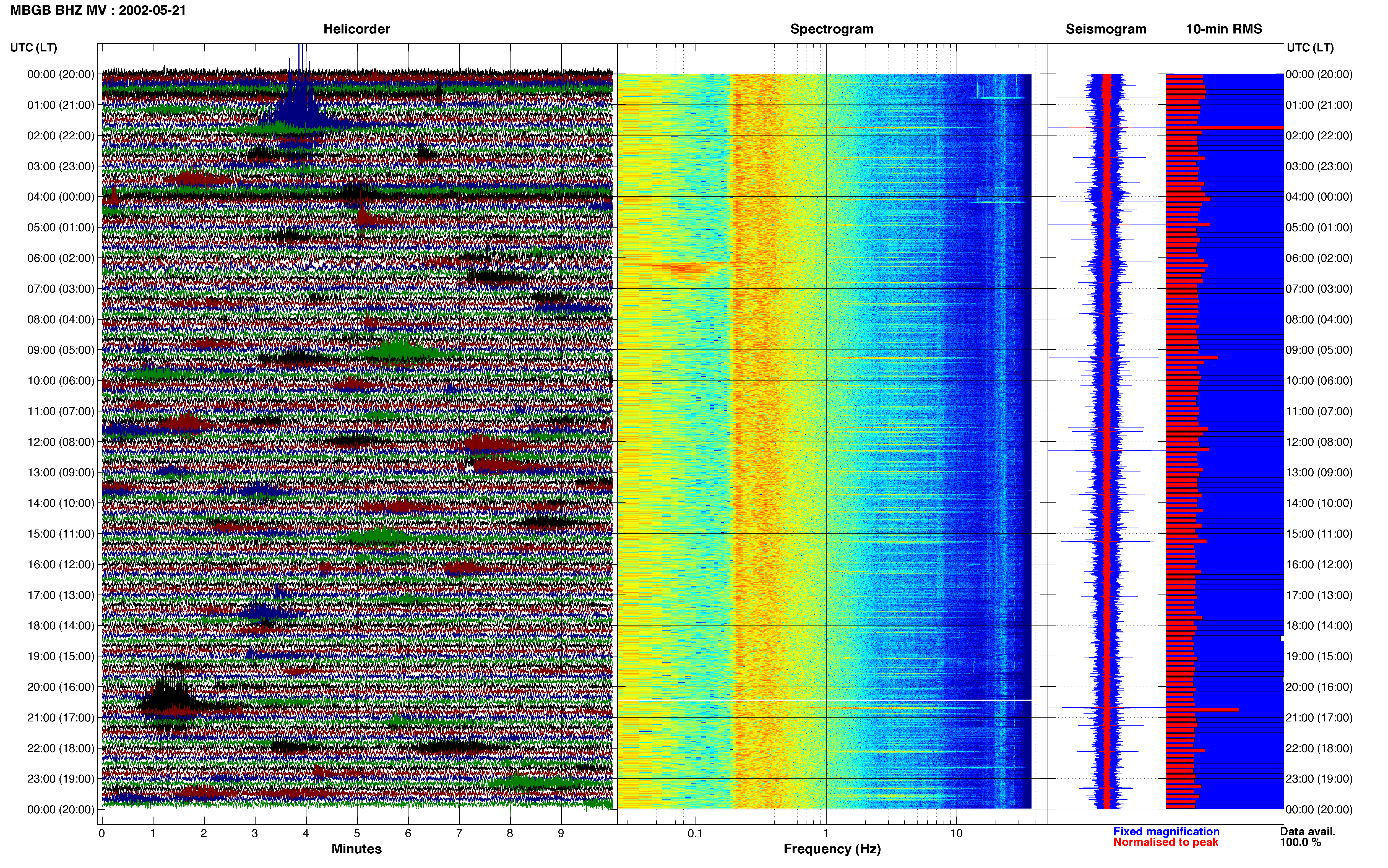Click the '23:00 (19:00)' label beside the Helicorder
1388x868 pixels.
tap(61, 779)
